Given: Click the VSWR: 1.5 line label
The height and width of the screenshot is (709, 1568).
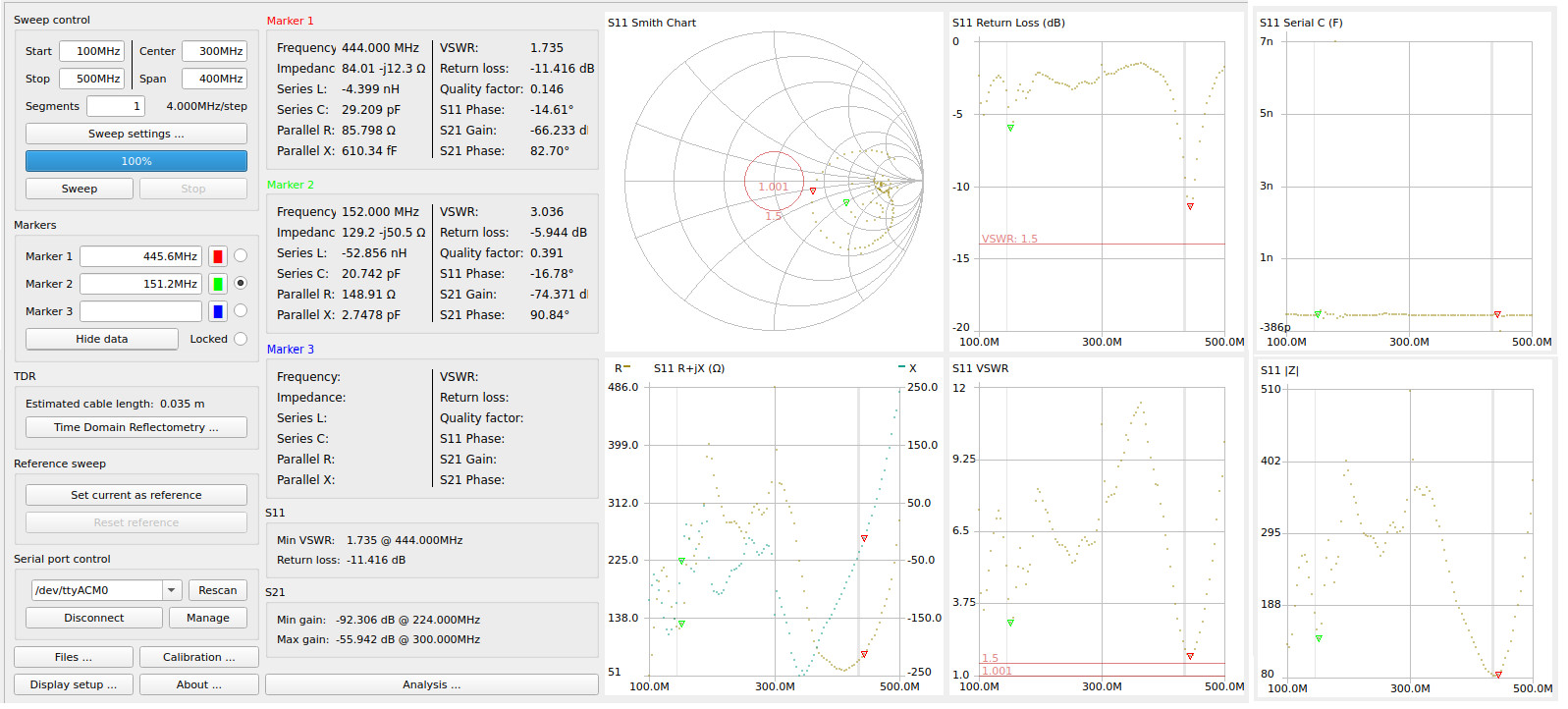Looking at the screenshot, I should [x=1009, y=239].
